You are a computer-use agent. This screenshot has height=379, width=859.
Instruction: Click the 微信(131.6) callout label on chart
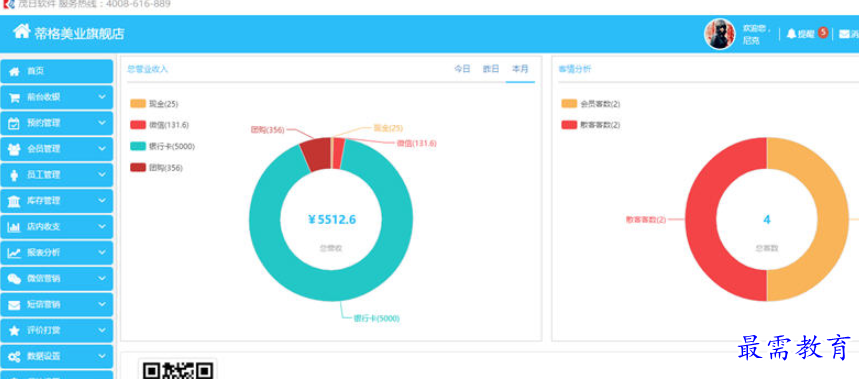coord(417,143)
